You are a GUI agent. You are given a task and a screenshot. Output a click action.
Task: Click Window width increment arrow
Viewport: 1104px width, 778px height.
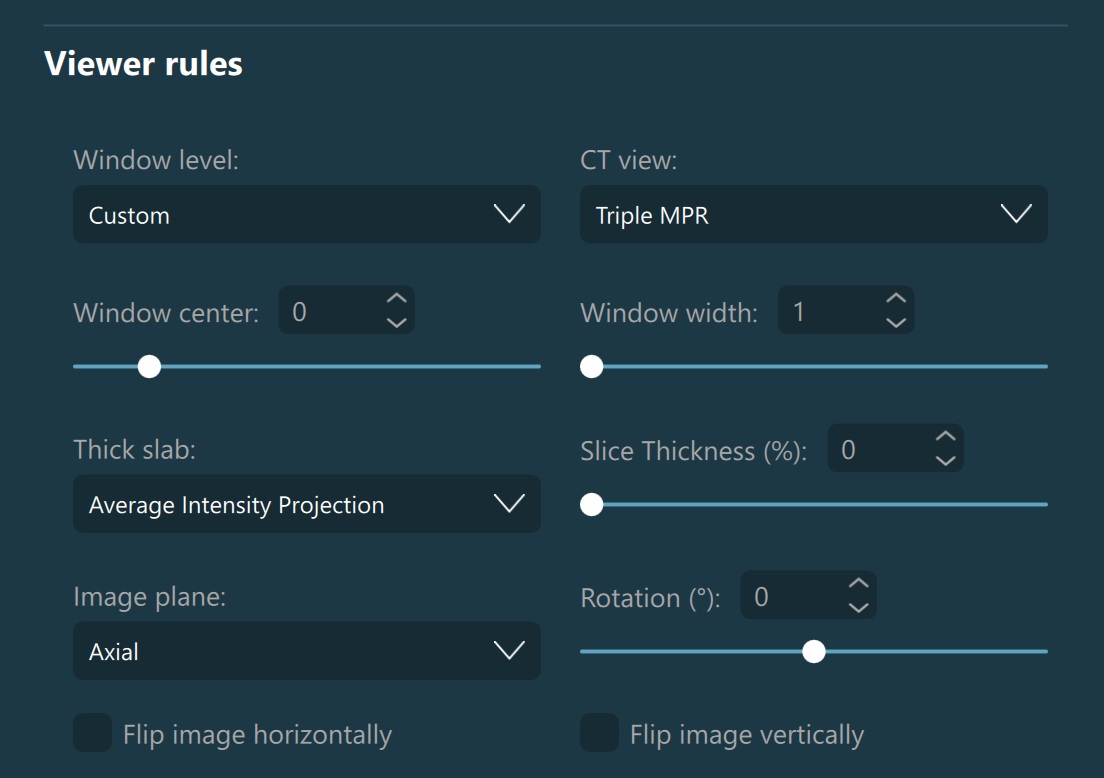[896, 300]
